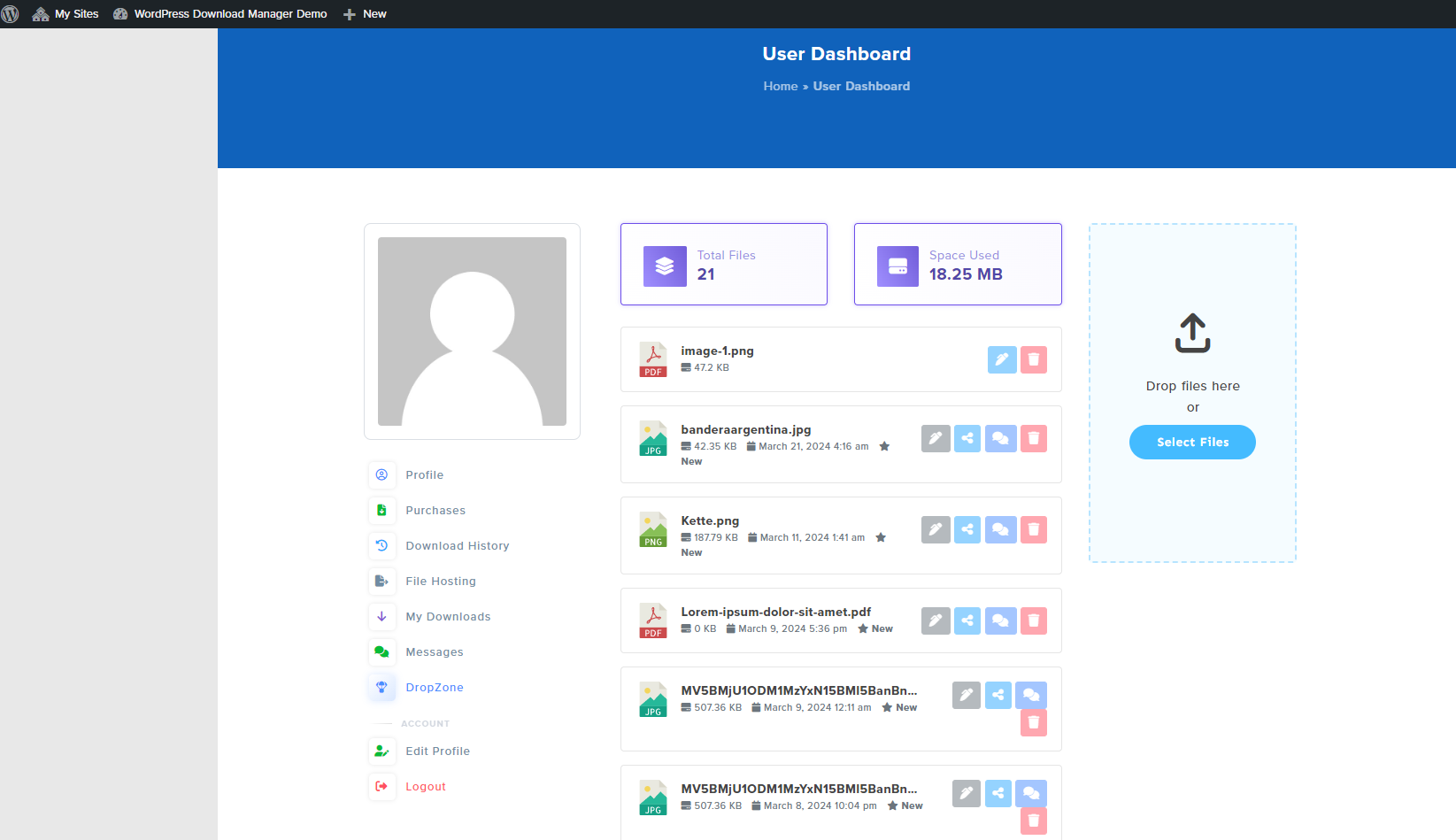Open My Downloads in sidebar
Screen dimensions: 1456x840
click(447, 617)
